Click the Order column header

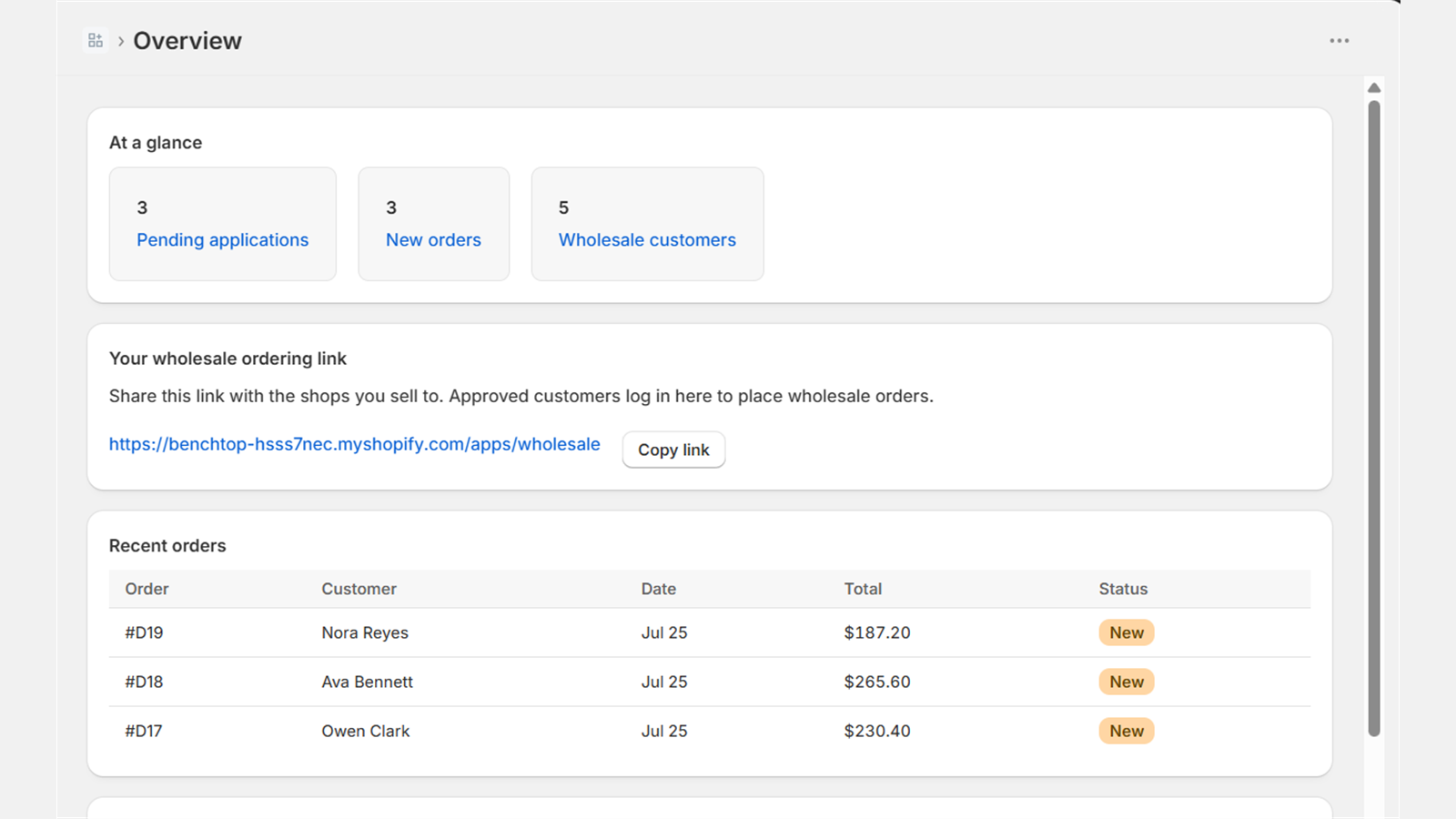click(x=147, y=589)
